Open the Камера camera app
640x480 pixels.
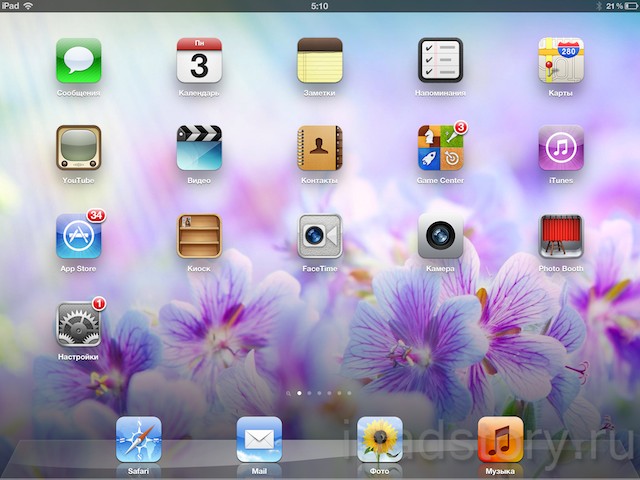[440, 236]
